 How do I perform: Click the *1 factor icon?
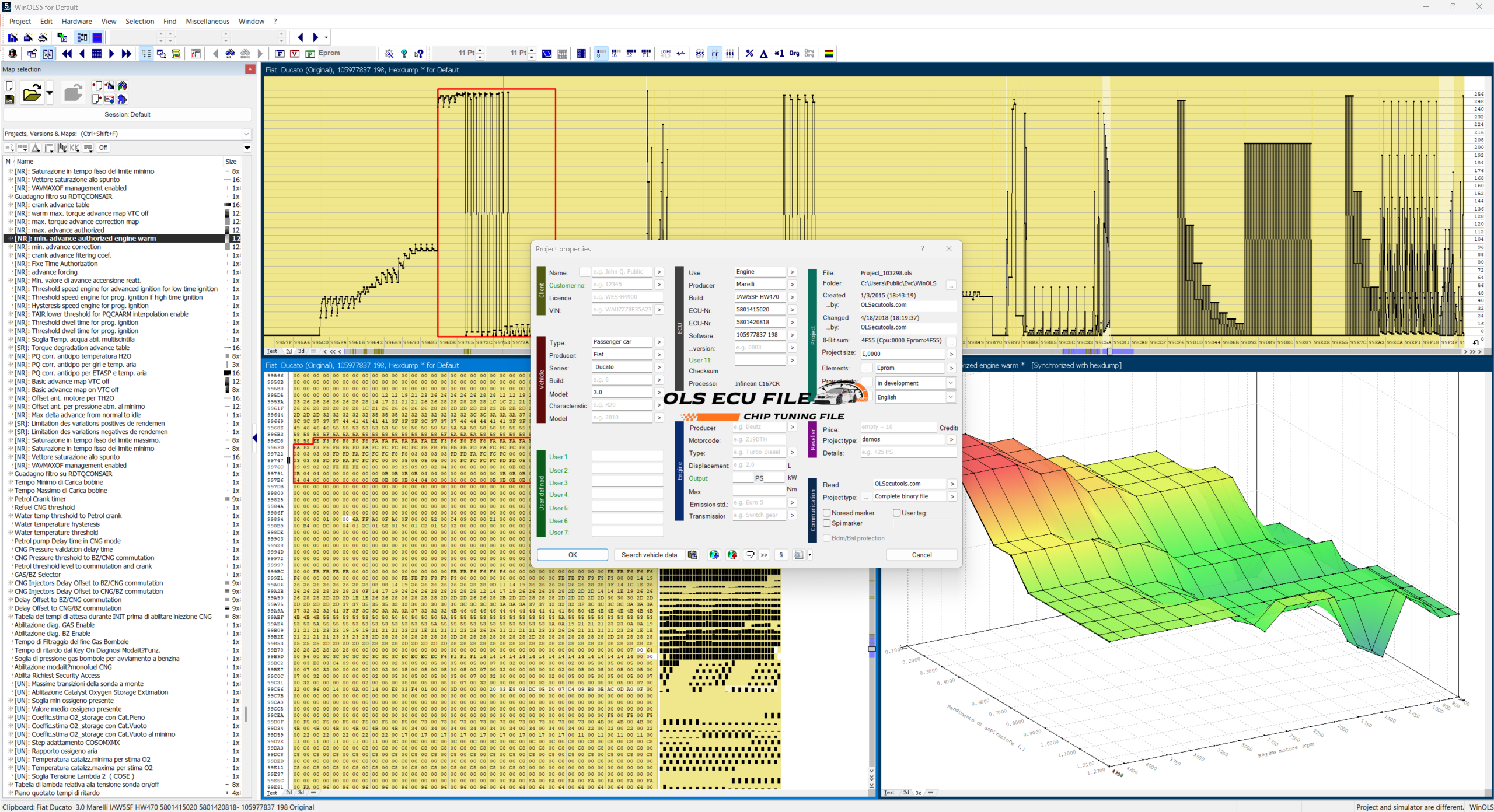coord(779,54)
